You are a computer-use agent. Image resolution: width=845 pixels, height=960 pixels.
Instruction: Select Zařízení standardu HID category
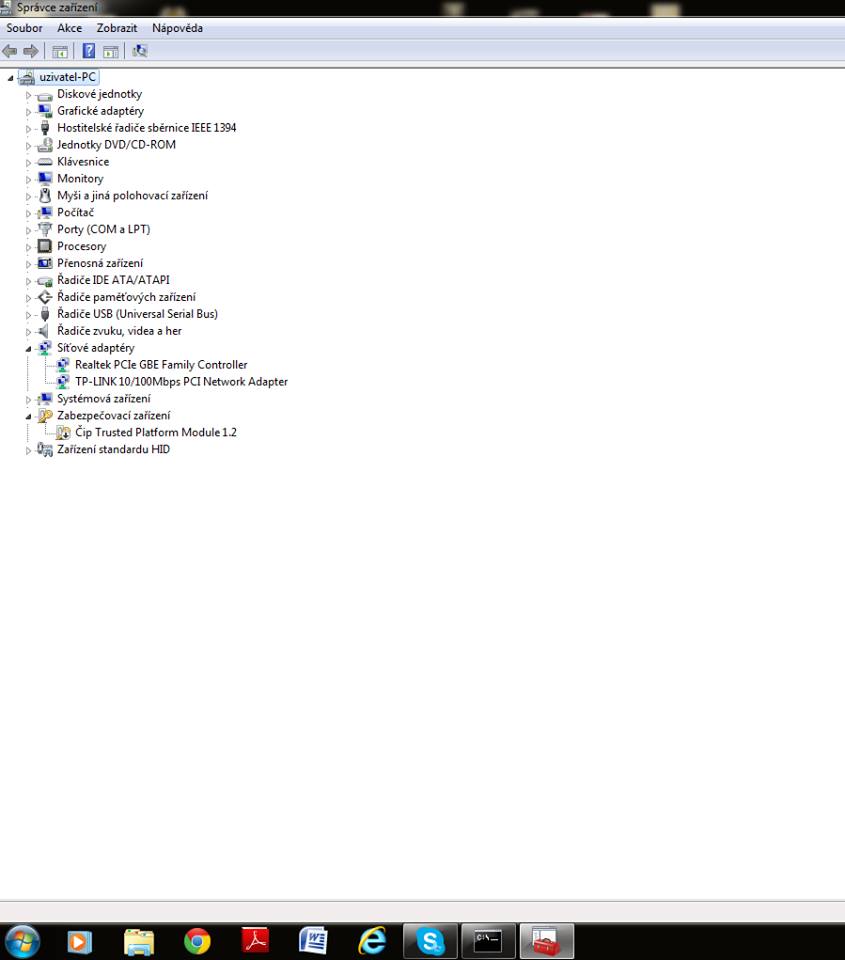pos(113,449)
